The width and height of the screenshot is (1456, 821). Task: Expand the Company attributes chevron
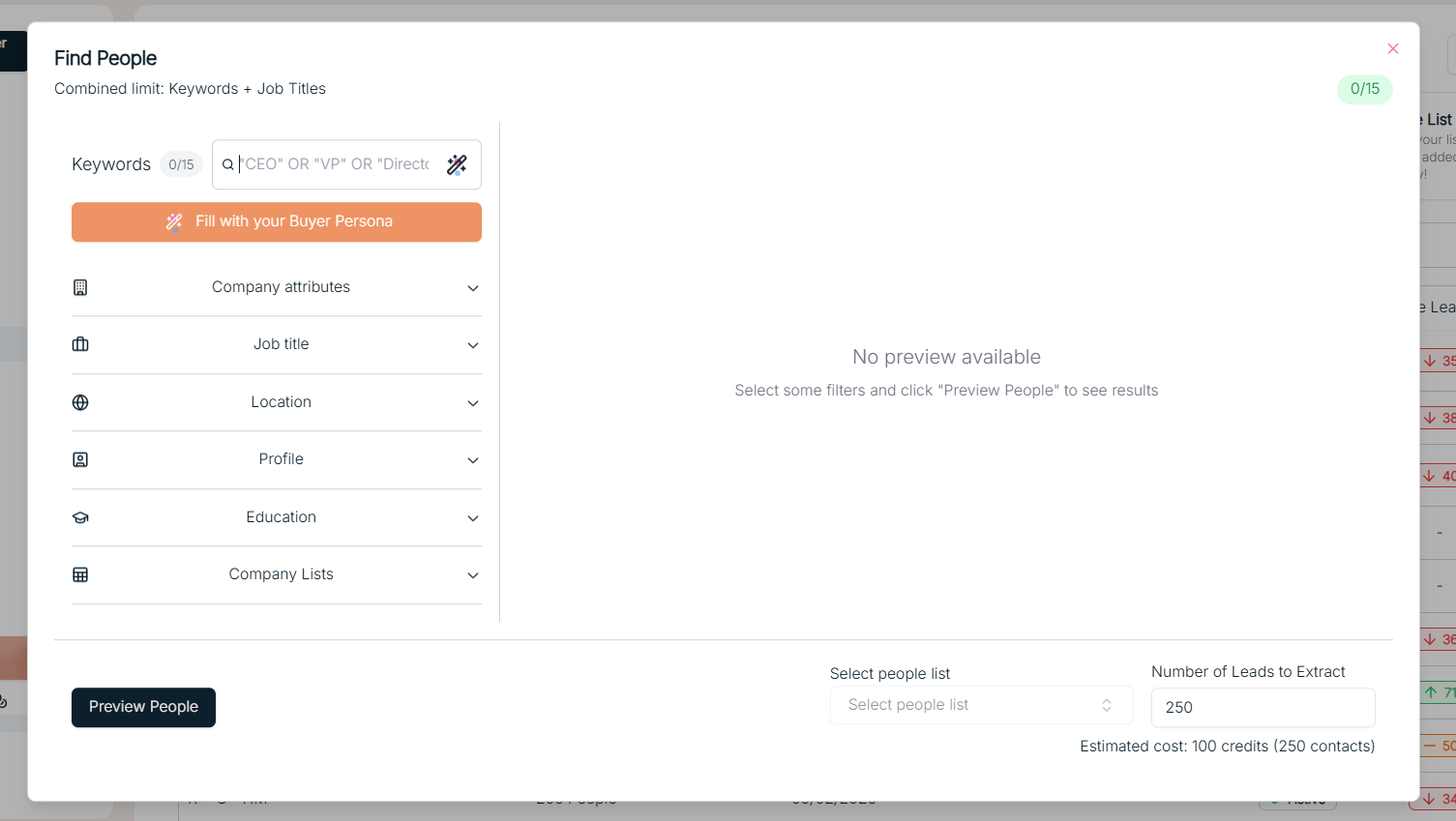(x=473, y=288)
